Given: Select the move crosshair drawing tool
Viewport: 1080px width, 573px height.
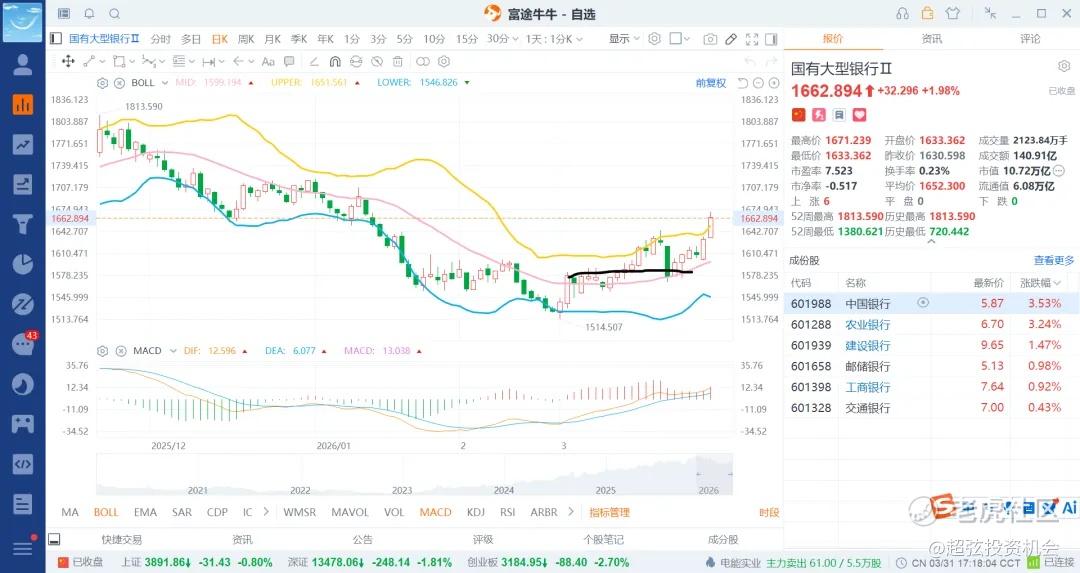Looking at the screenshot, I should click(68, 61).
